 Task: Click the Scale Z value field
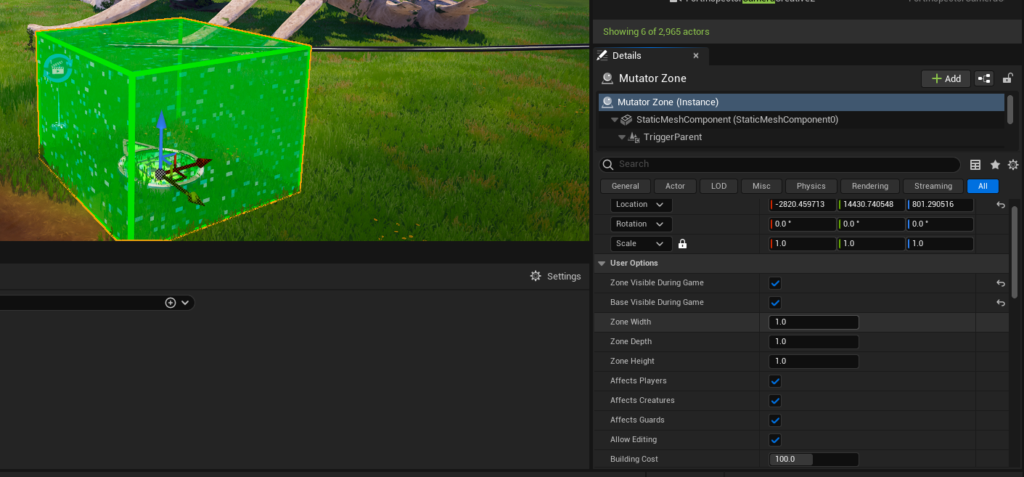(940, 244)
